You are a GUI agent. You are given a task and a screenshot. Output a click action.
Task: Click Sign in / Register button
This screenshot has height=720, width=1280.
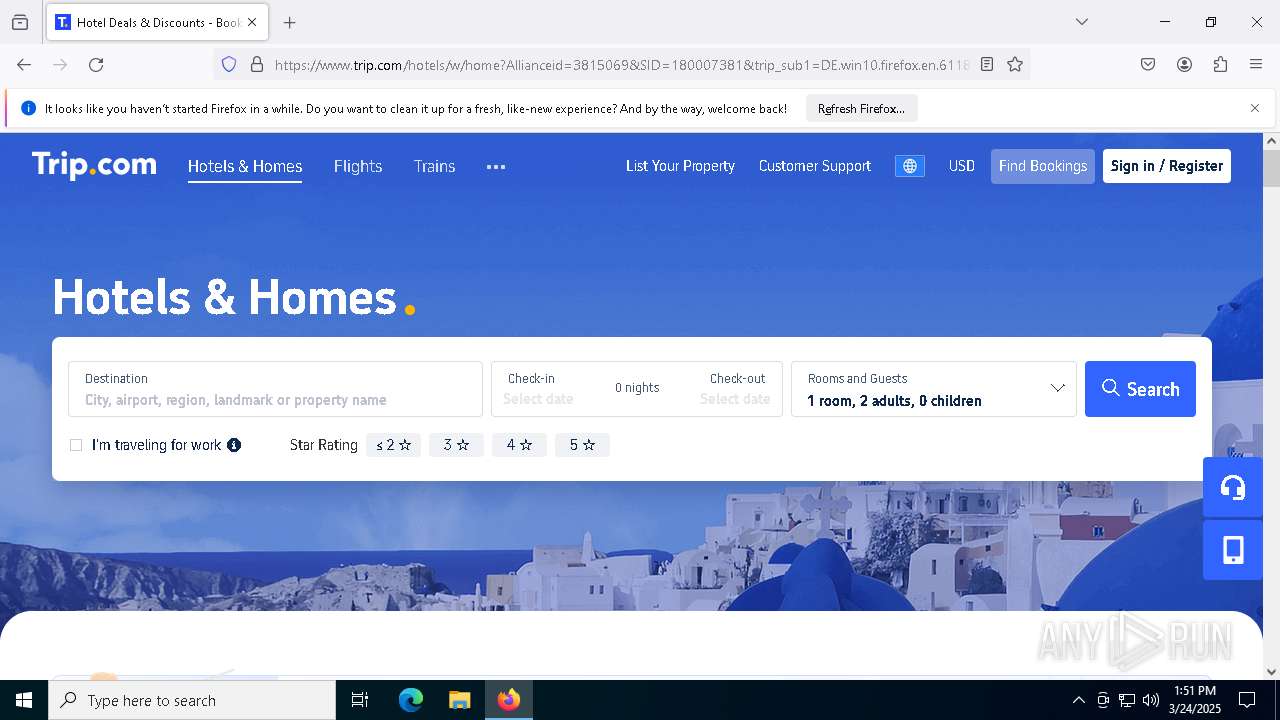coord(1167,166)
